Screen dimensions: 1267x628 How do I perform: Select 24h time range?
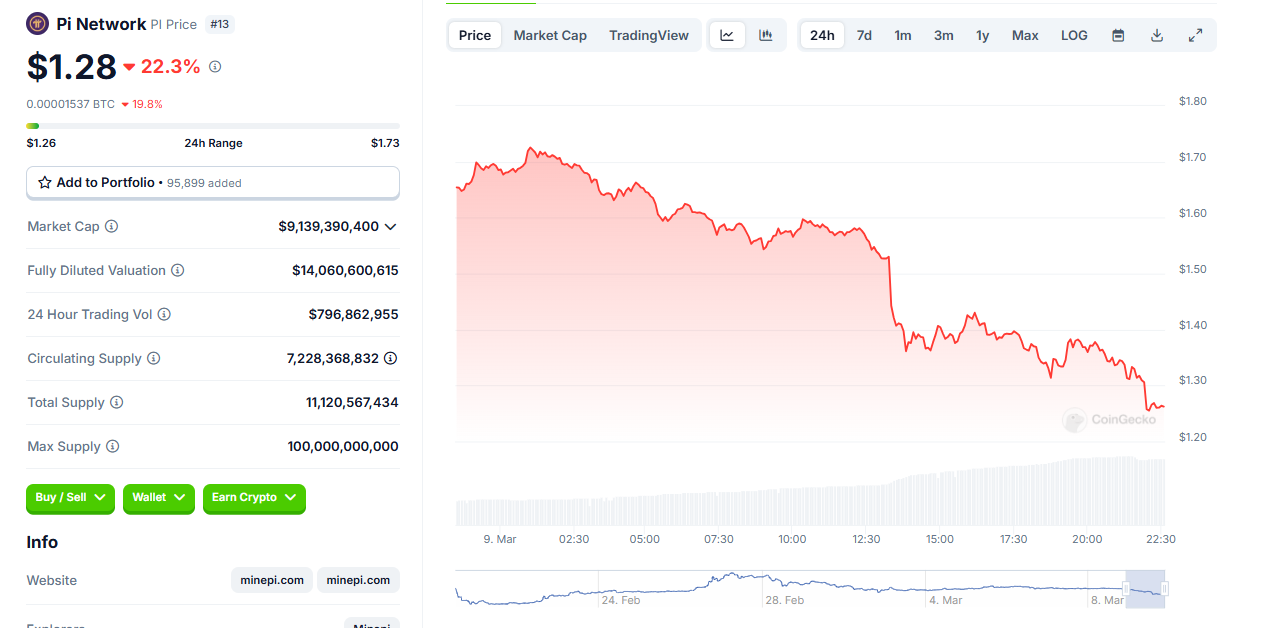[x=822, y=35]
